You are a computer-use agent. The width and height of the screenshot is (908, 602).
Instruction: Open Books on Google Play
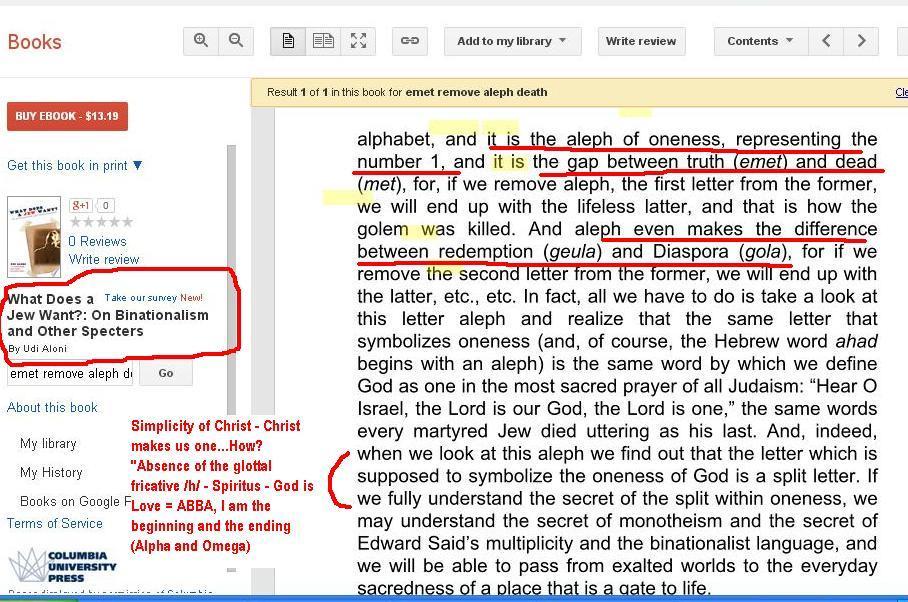click(76, 501)
